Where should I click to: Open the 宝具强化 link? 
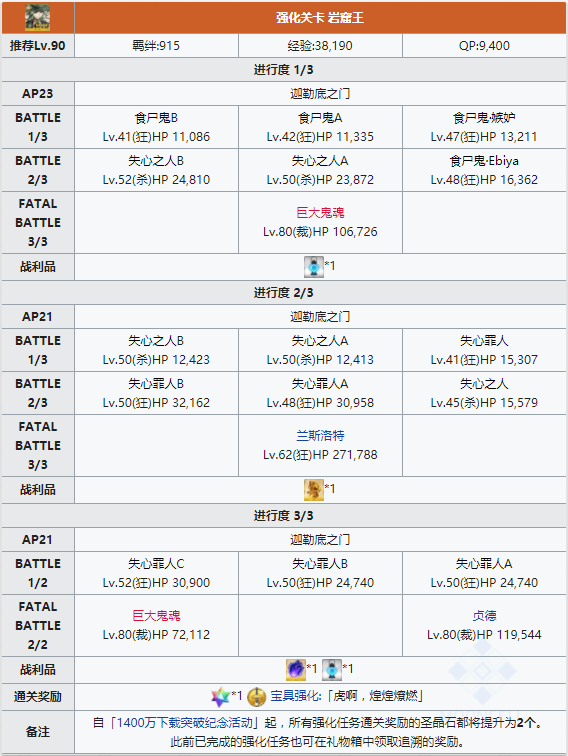295,696
